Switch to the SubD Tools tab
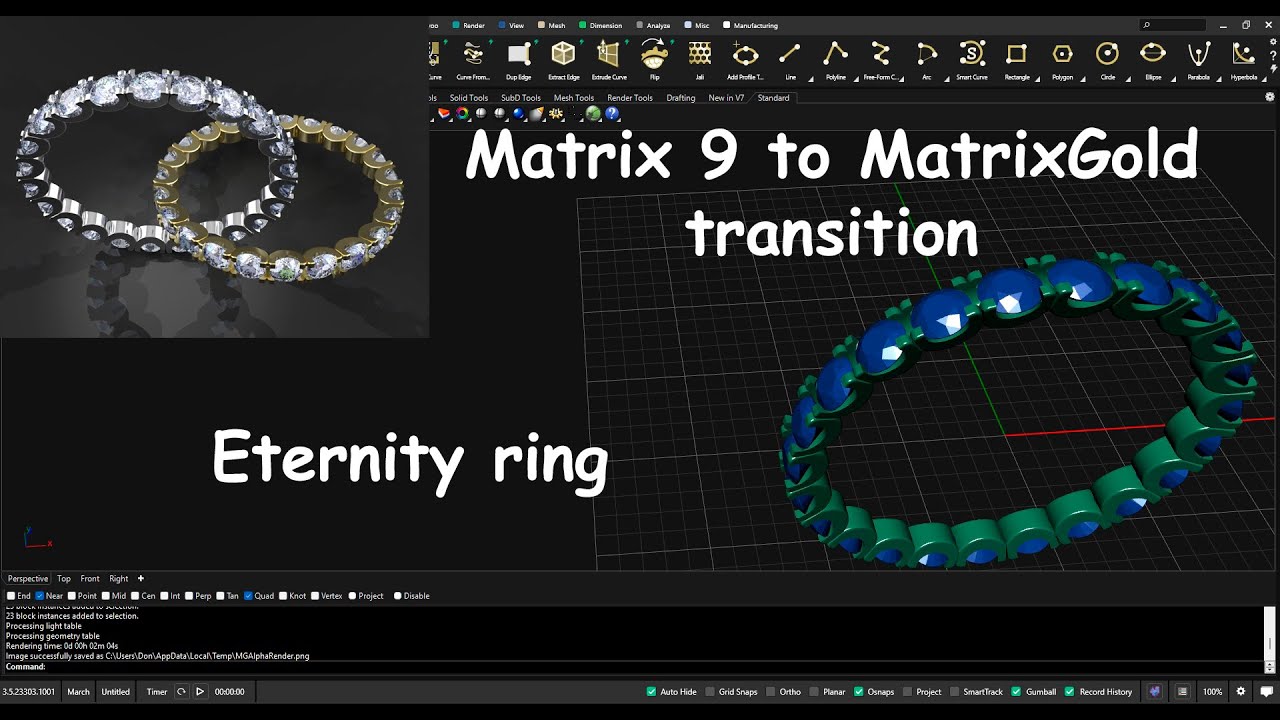The image size is (1280, 720). (x=521, y=98)
